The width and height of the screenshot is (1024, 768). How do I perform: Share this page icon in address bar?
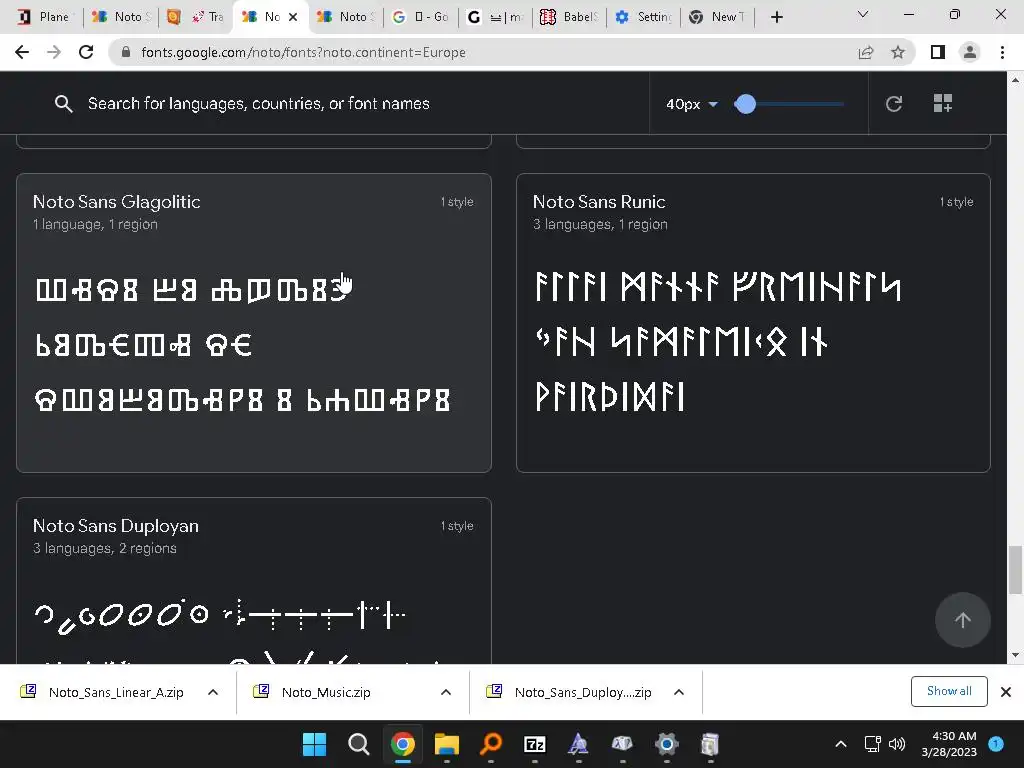pyautogui.click(x=866, y=52)
